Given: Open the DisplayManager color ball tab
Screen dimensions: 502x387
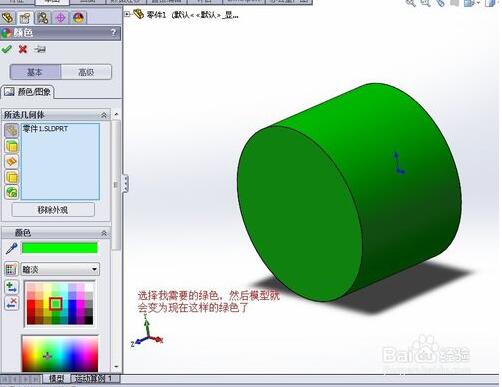Looking at the screenshot, I should pyautogui.click(x=78, y=18).
